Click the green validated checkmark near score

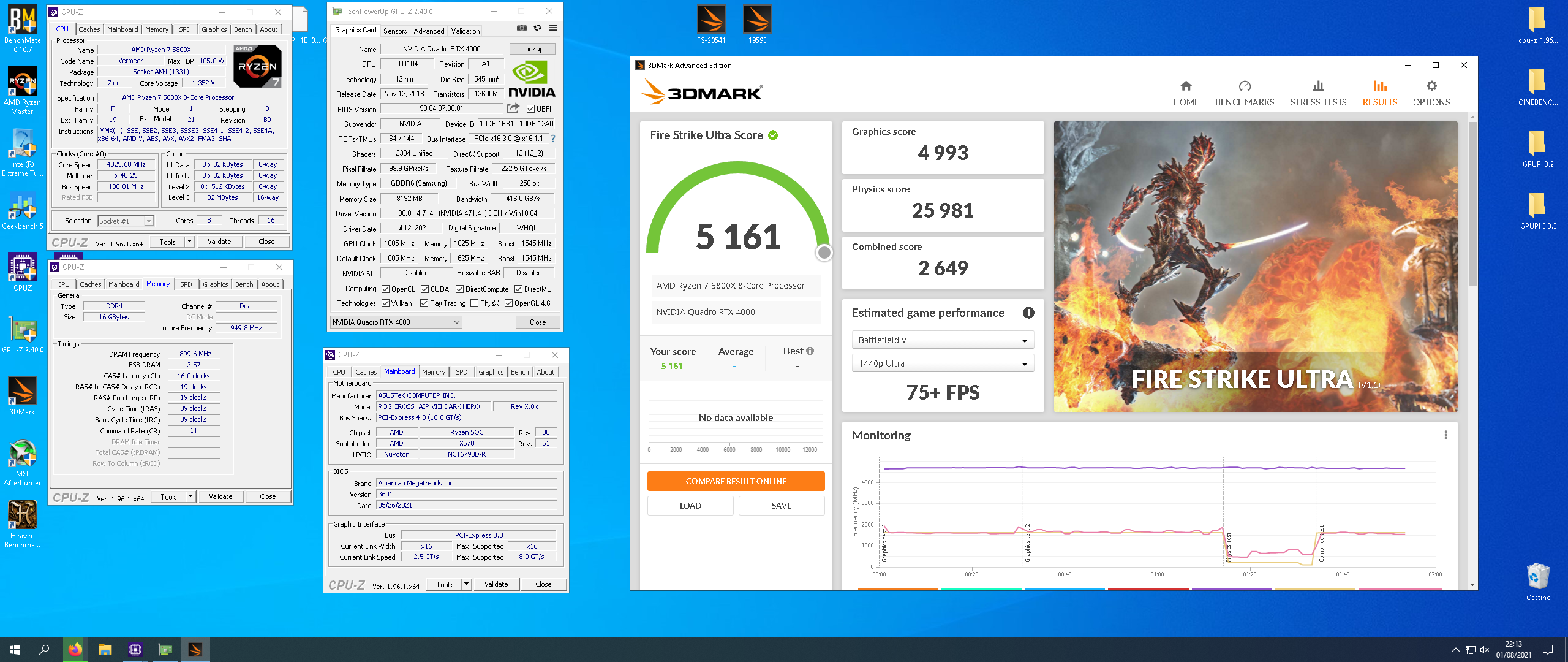tap(773, 135)
